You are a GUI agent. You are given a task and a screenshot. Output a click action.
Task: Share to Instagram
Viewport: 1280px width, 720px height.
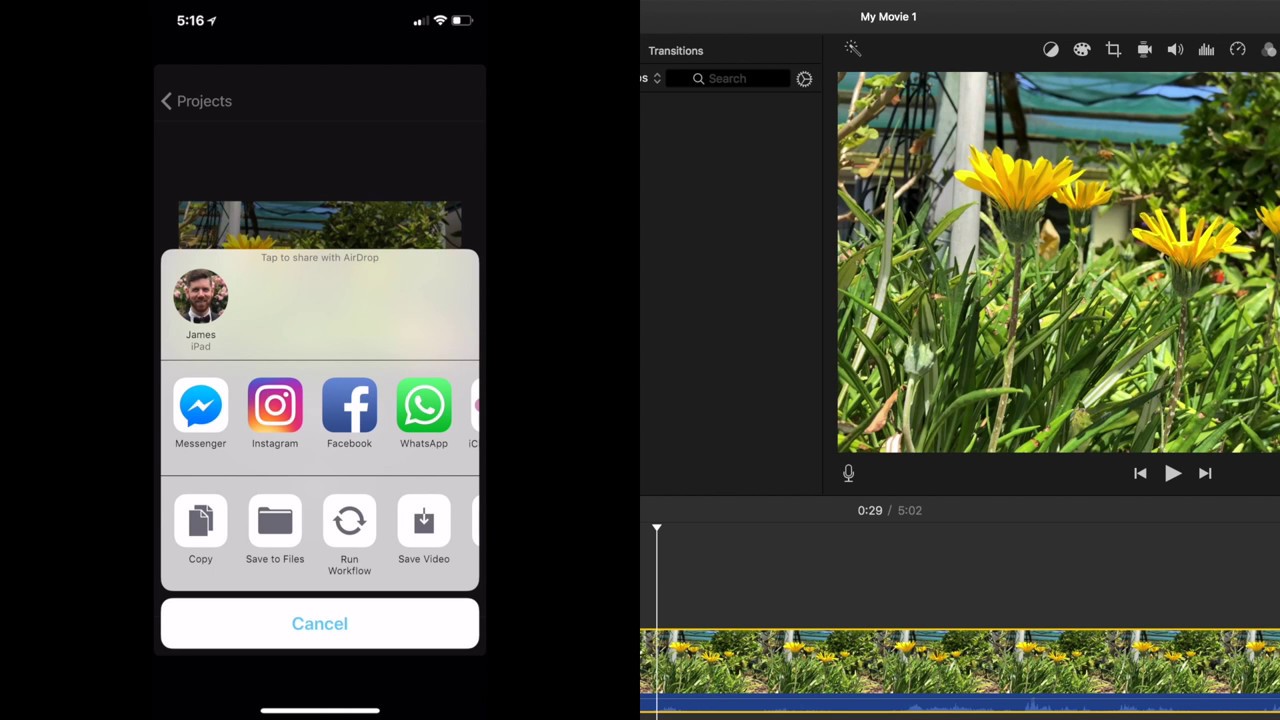click(275, 414)
